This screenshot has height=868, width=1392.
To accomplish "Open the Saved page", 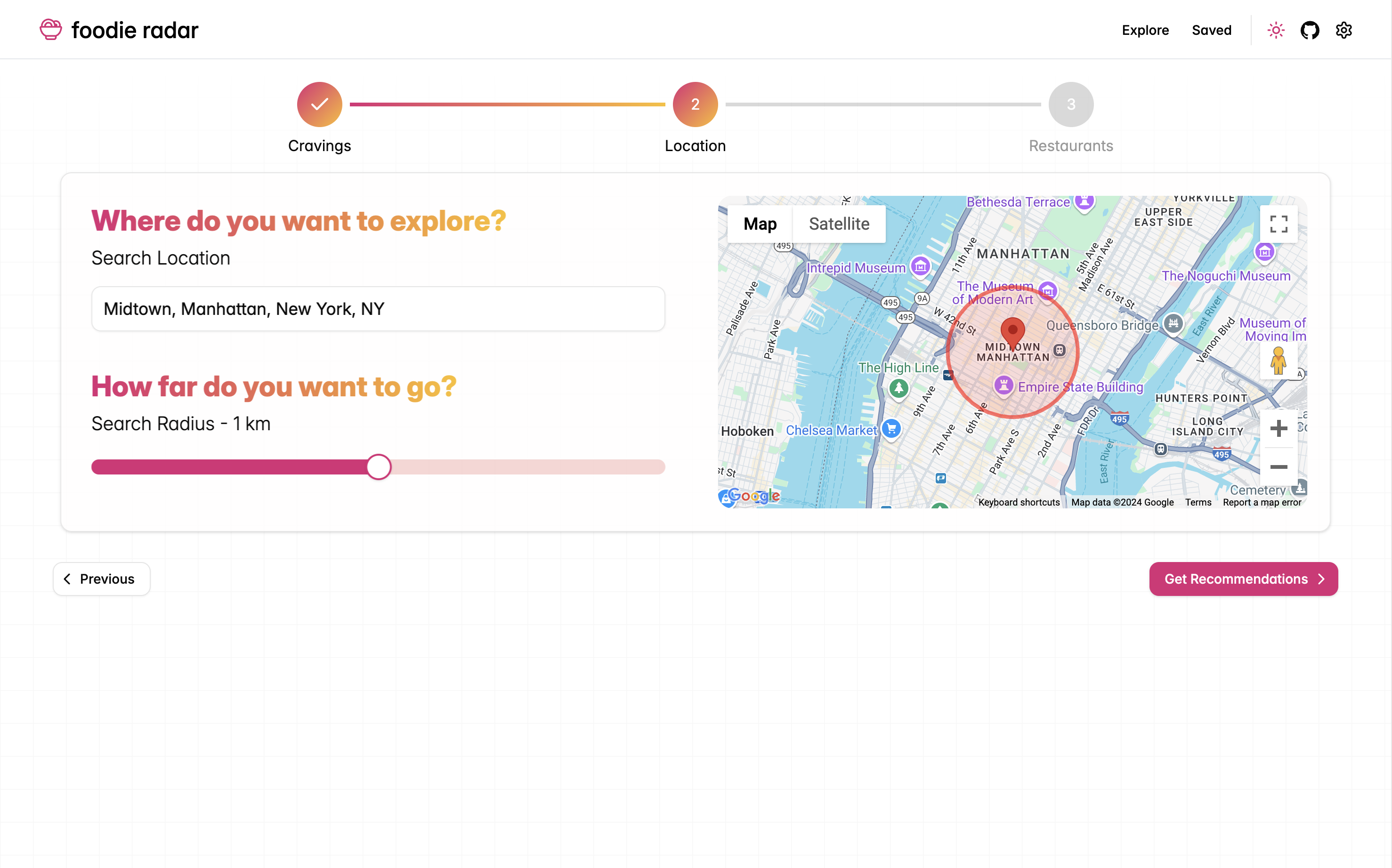I will tap(1211, 30).
